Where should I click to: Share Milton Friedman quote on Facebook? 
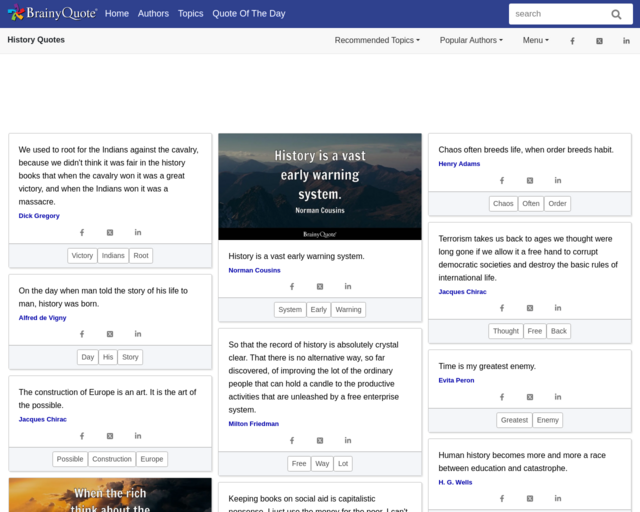click(292, 441)
